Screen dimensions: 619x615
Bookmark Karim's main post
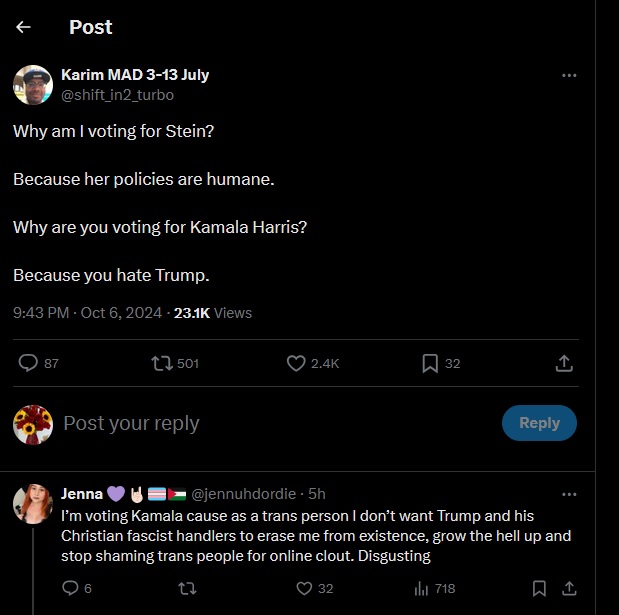[430, 363]
